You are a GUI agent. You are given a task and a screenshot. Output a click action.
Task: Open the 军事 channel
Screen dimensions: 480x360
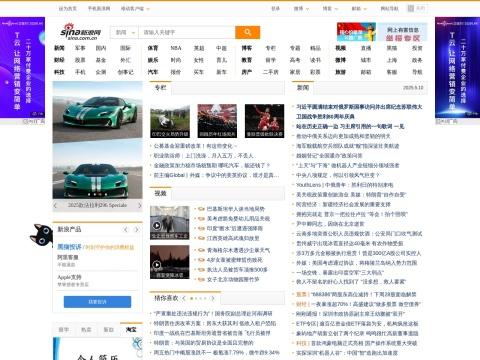(80, 48)
